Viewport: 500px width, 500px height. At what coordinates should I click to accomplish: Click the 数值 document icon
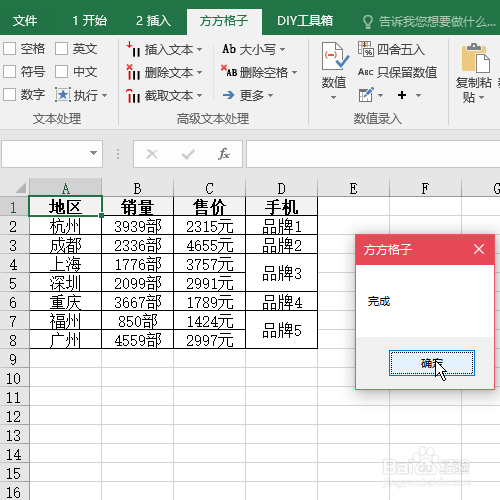[x=335, y=56]
